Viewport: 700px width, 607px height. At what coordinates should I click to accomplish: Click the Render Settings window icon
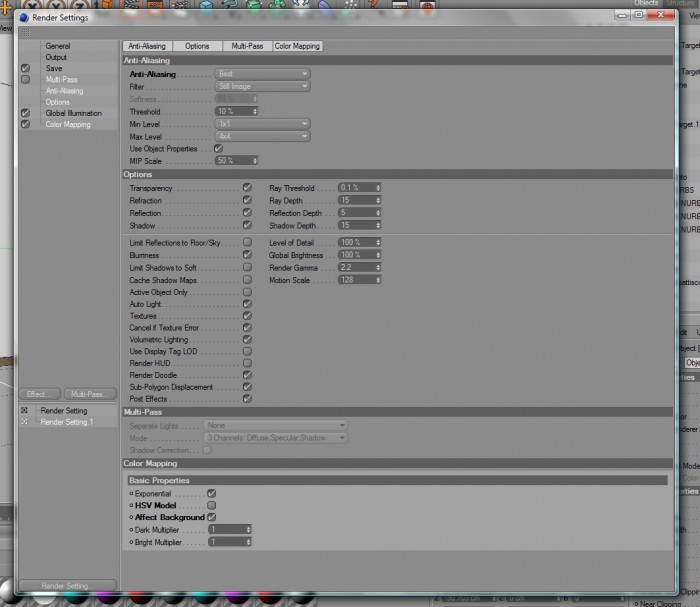click(24, 17)
